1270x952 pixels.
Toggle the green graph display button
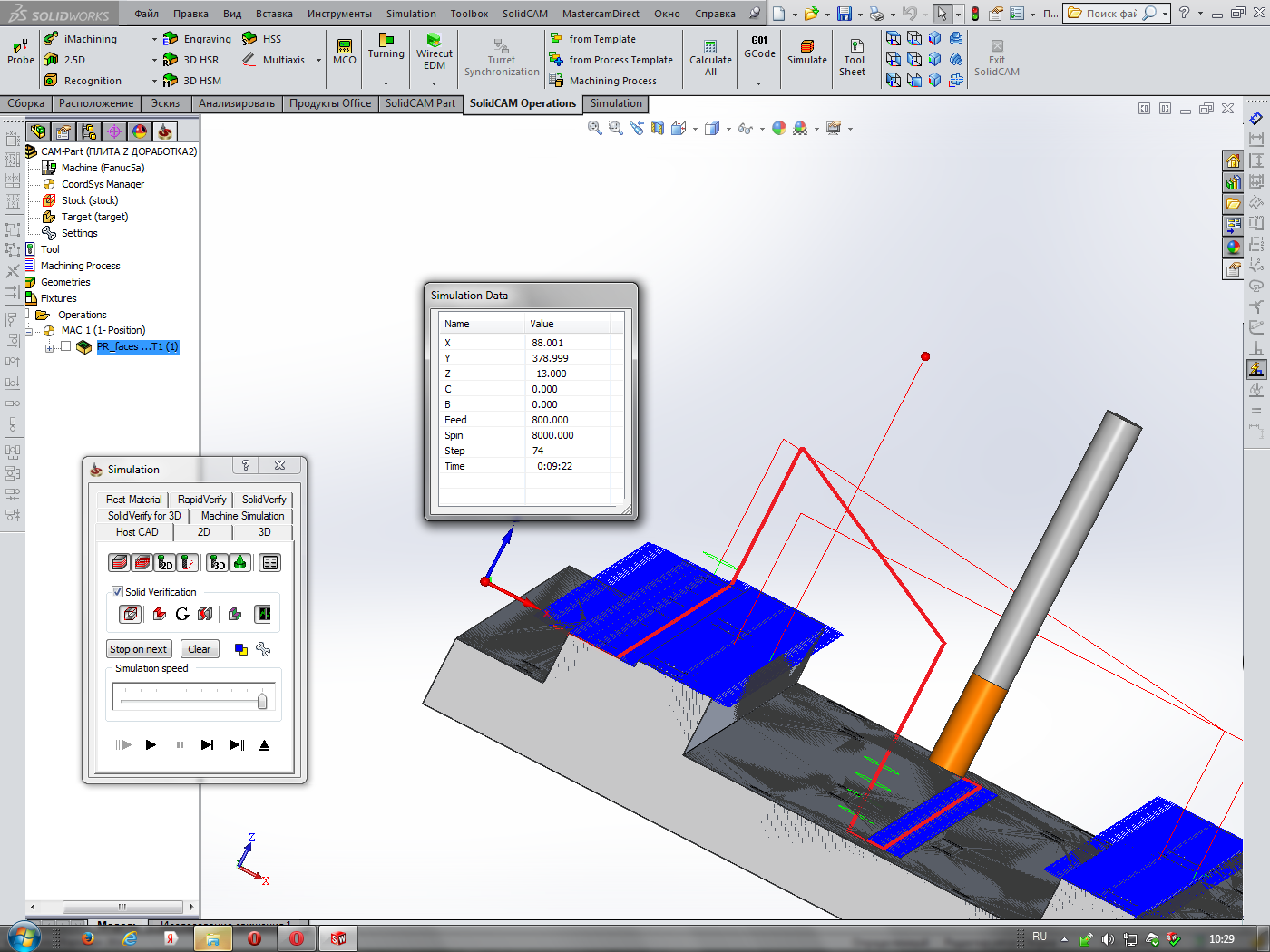[263, 614]
